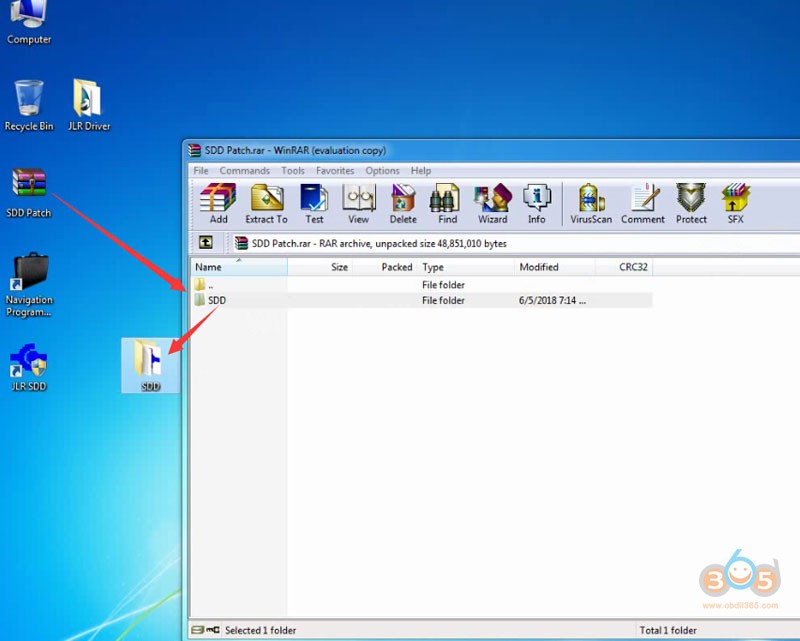
Task: Click 'Selected 1 folder' status text
Action: pos(260,630)
